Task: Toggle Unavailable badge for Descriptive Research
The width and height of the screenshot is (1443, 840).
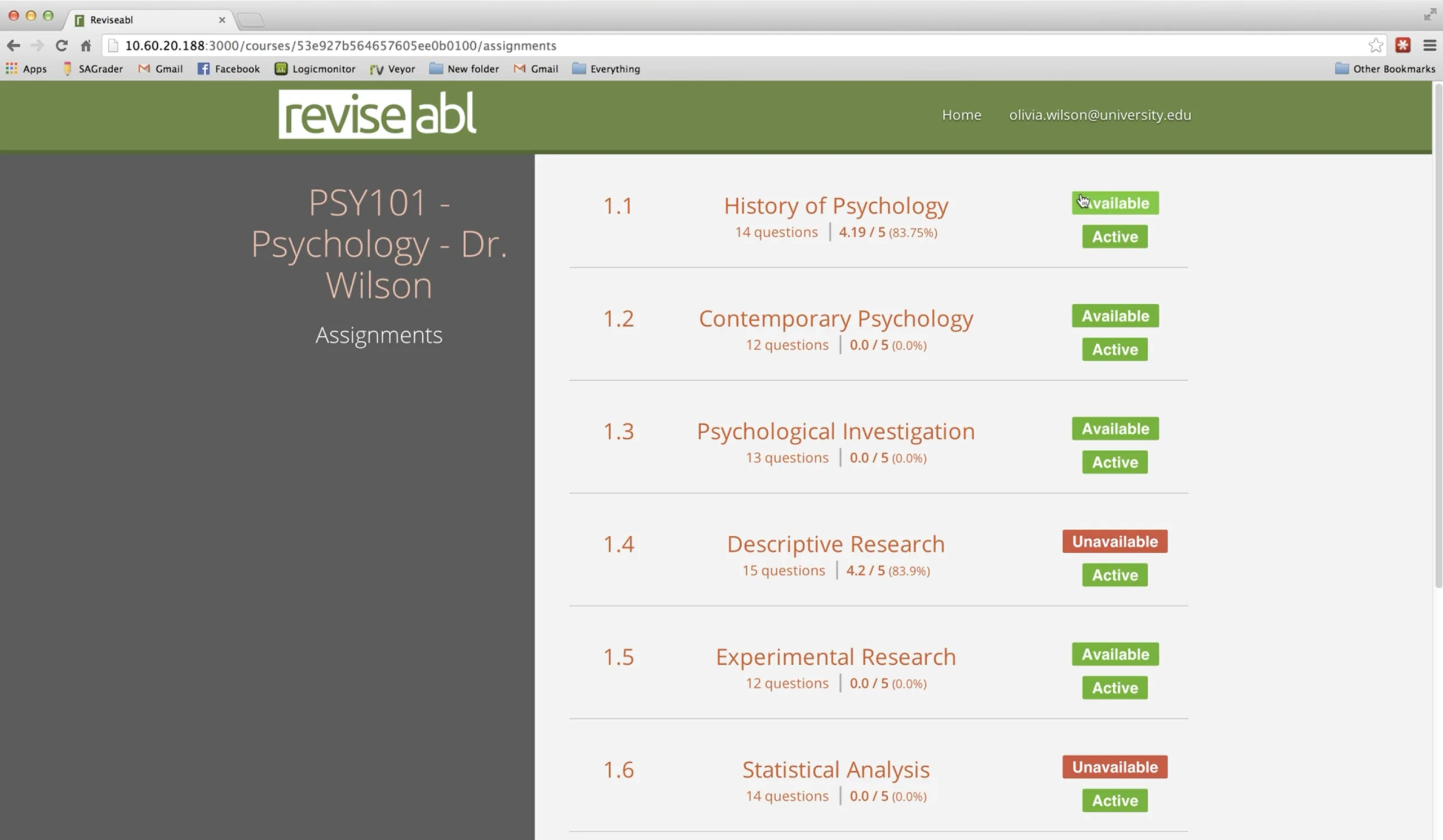Action: coord(1114,541)
